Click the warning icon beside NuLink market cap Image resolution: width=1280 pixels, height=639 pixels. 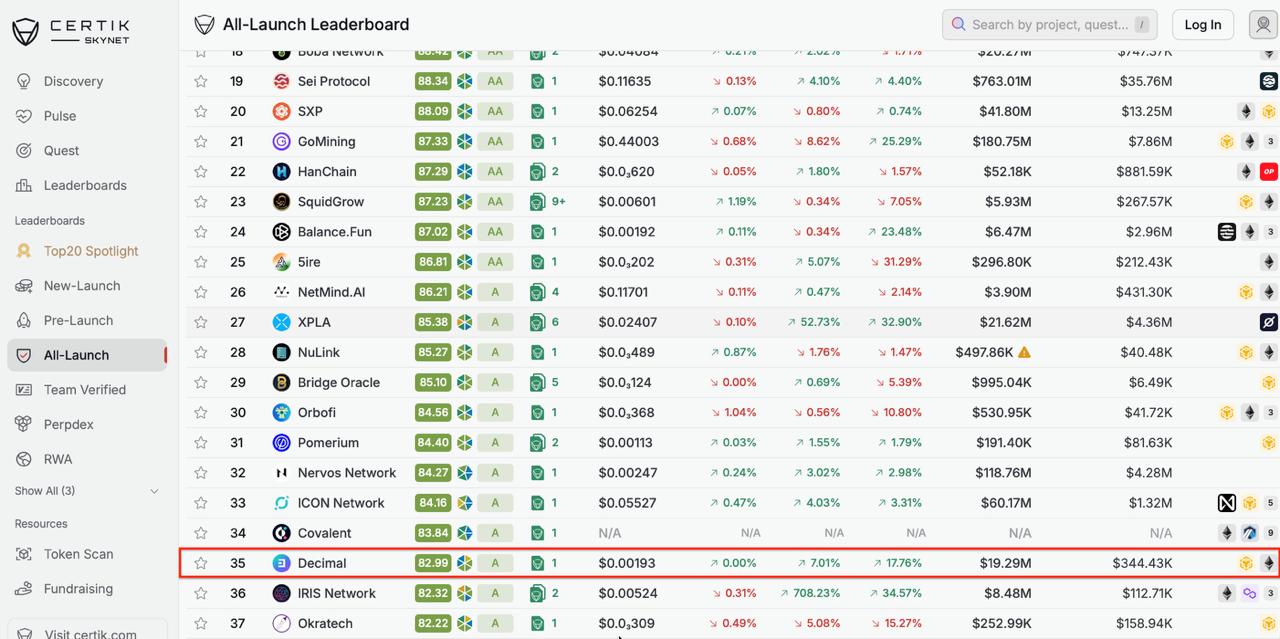(1024, 352)
